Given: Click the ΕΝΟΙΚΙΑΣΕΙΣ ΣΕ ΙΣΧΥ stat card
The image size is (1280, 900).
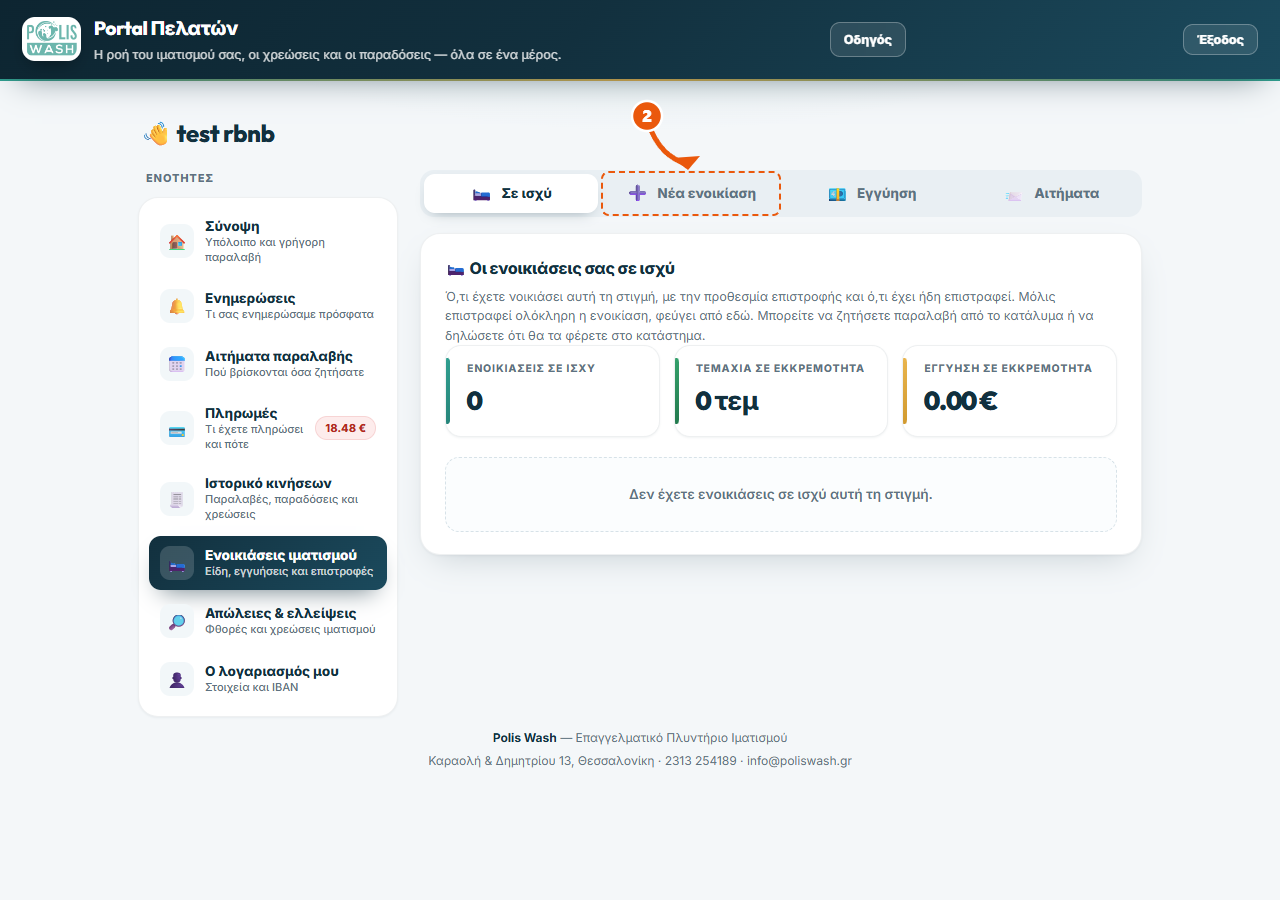Looking at the screenshot, I should (x=552, y=391).
